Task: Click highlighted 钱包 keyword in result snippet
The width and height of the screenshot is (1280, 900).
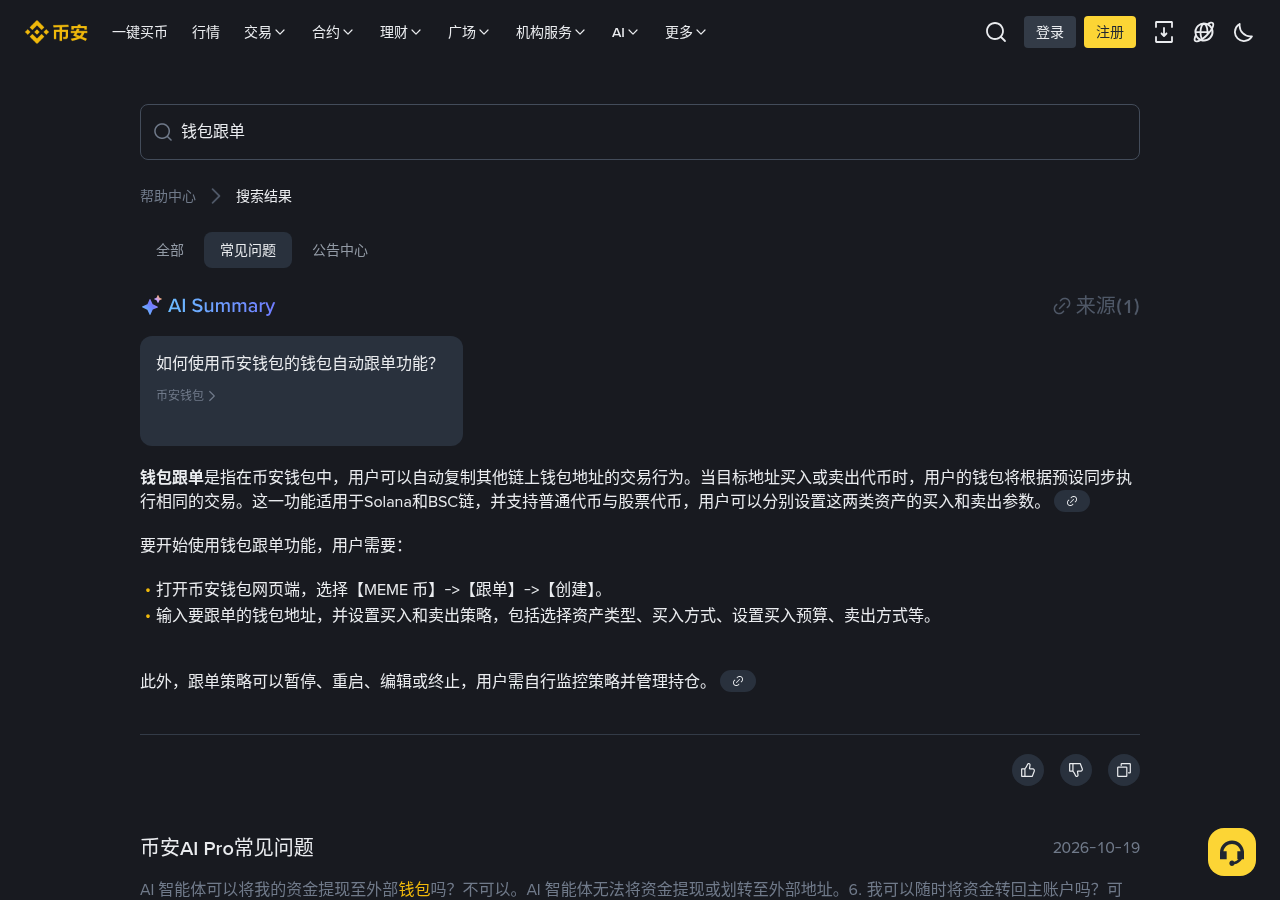Action: click(x=414, y=889)
